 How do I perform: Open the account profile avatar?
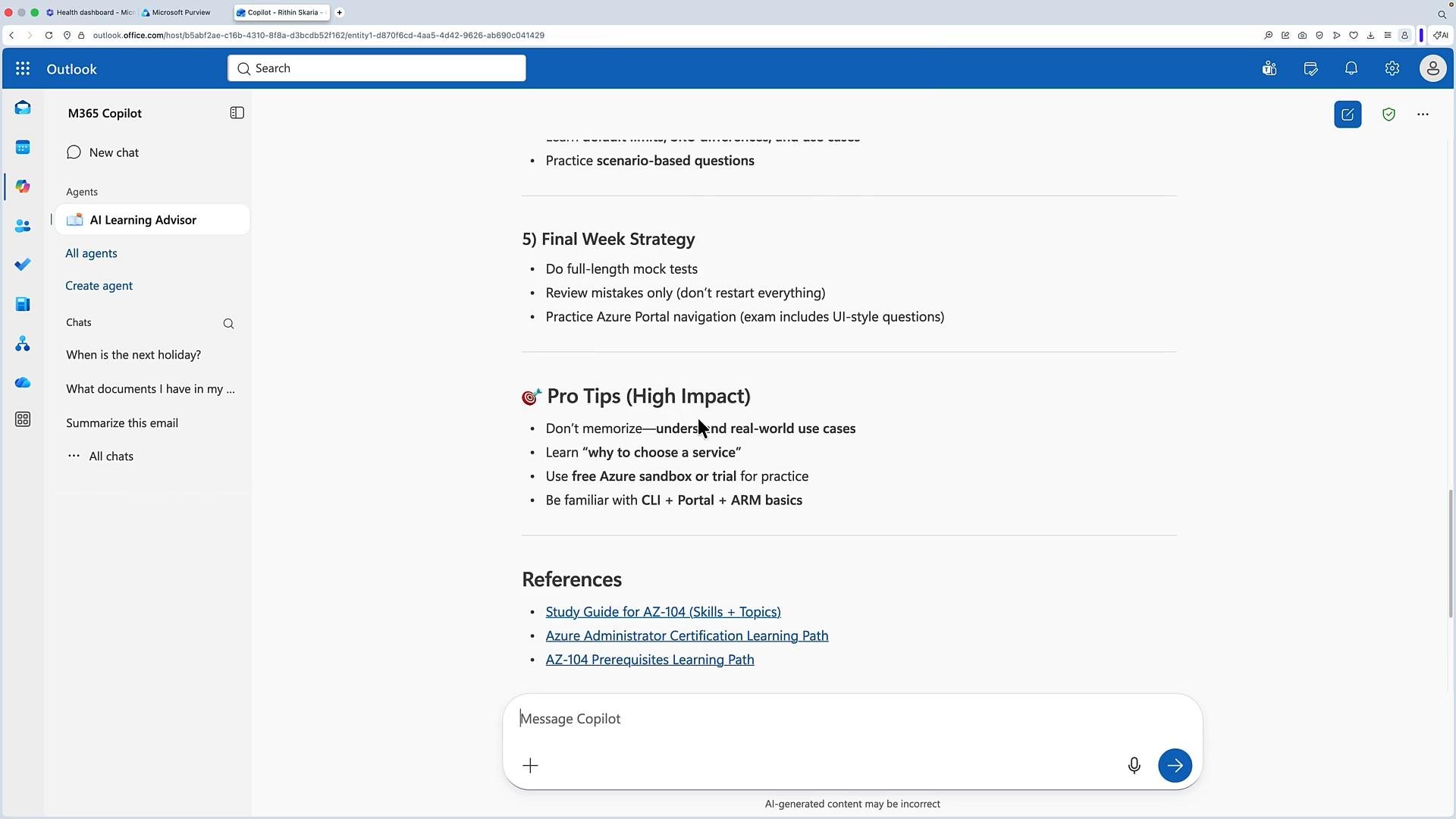click(x=1432, y=69)
